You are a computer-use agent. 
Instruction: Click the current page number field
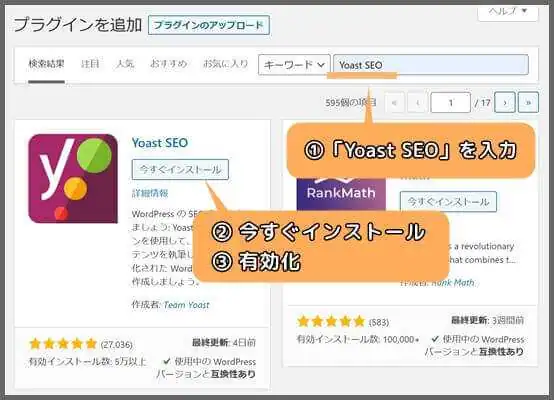450,103
